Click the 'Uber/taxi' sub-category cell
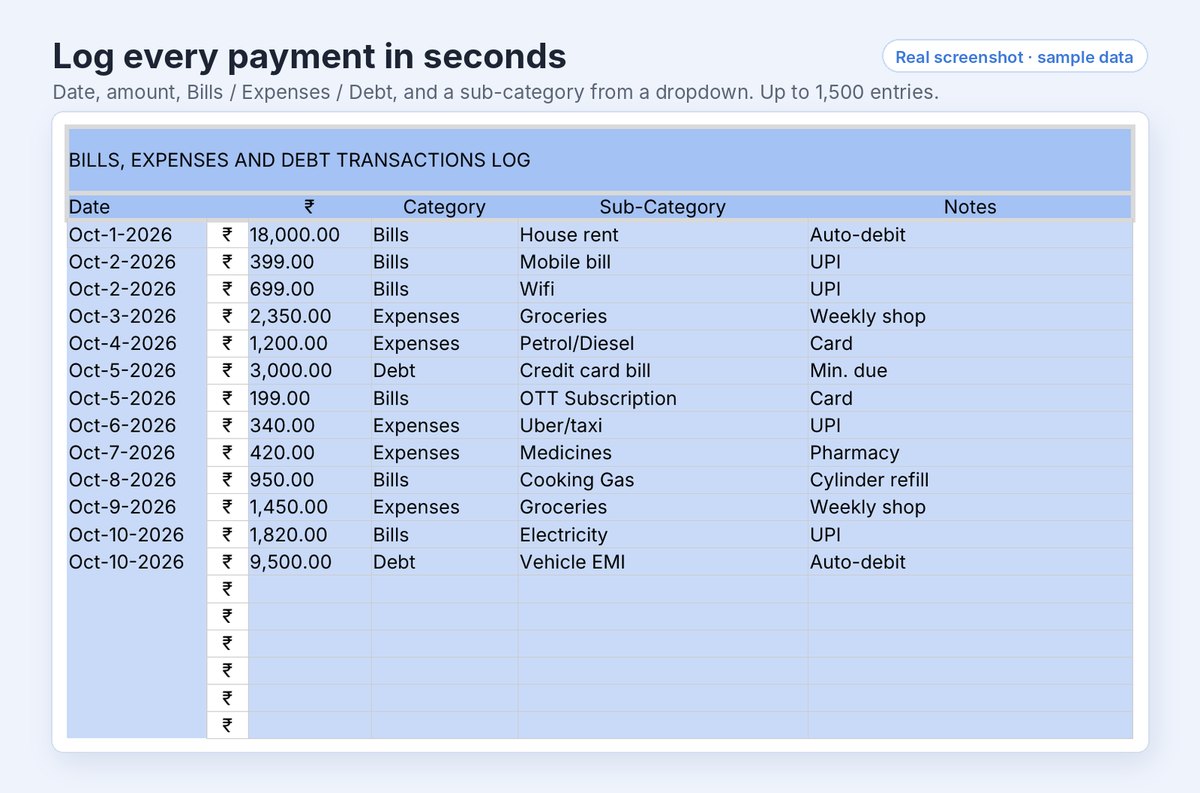The image size is (1200, 793). (663, 426)
